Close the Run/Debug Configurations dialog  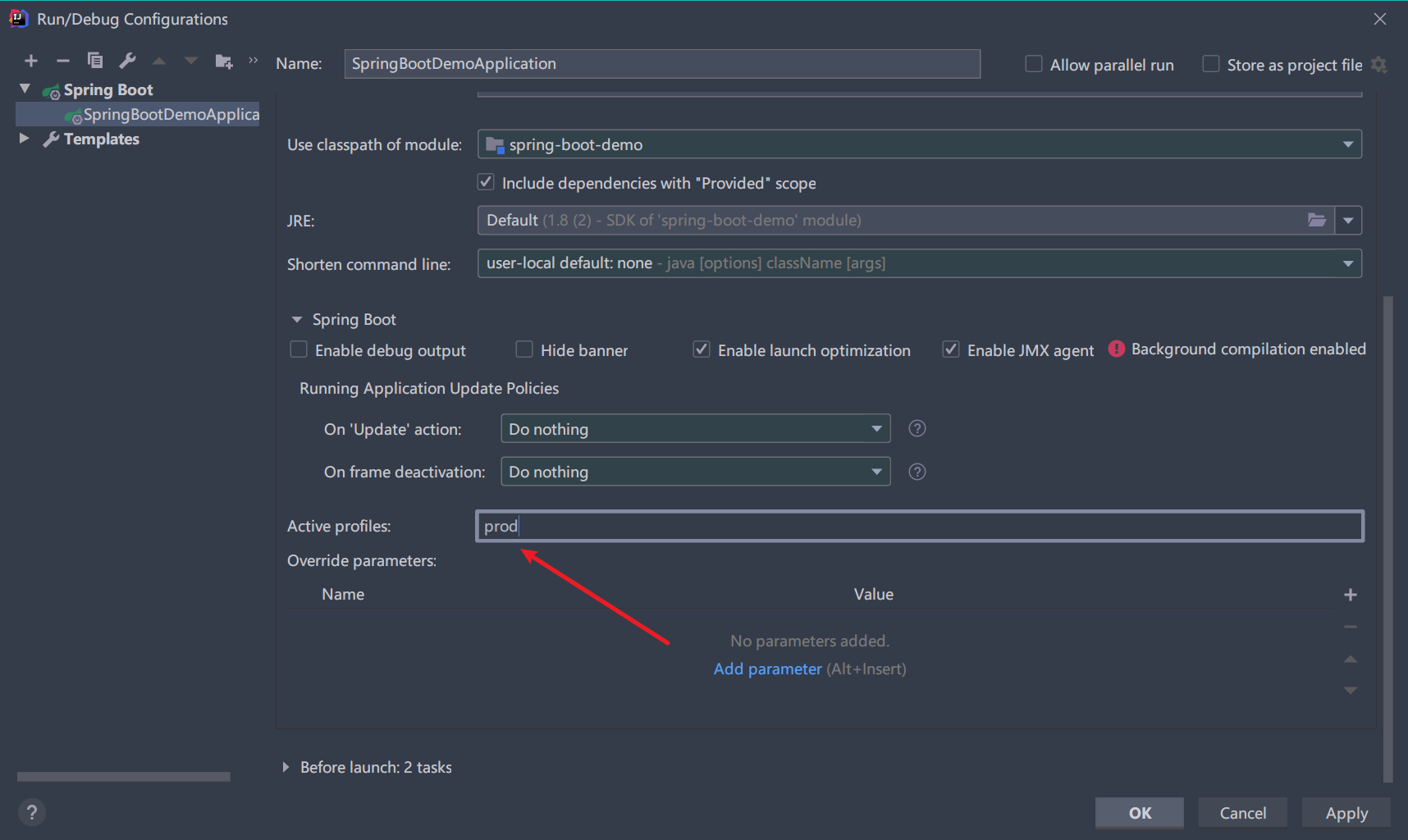[1380, 19]
